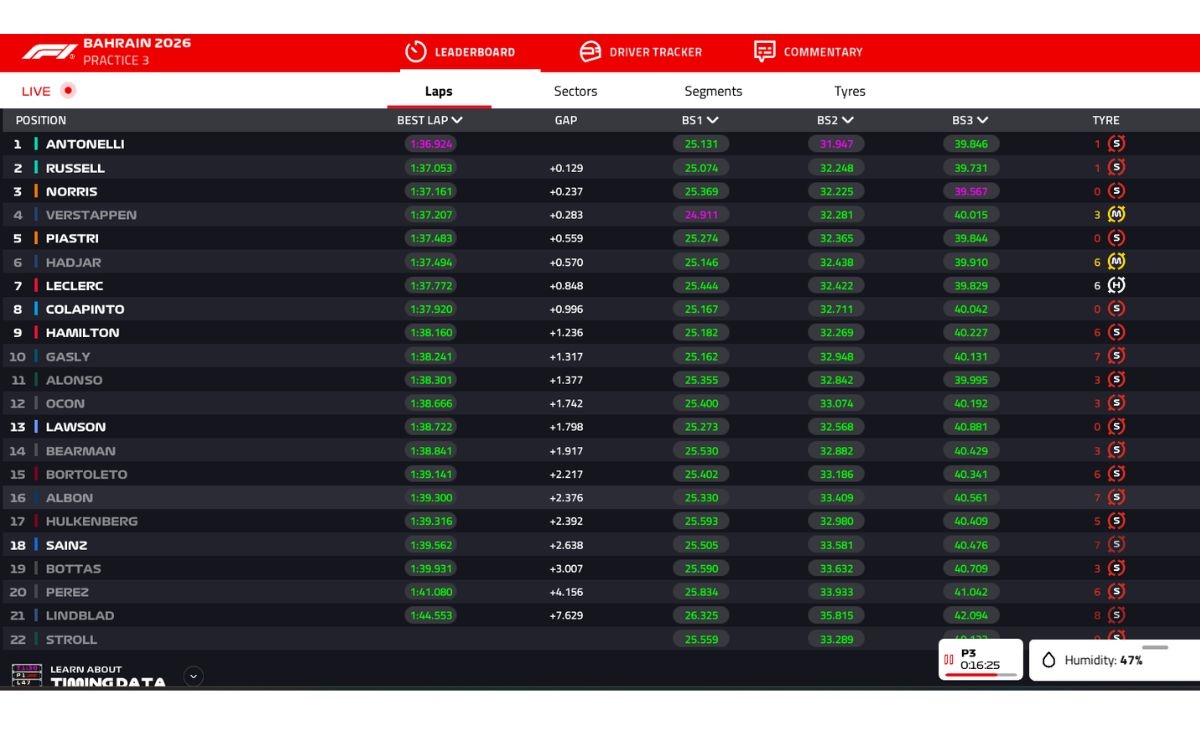Open the Humidity 47% weather widget
Viewport: 1200px width, 729px height.
[x=1114, y=660]
